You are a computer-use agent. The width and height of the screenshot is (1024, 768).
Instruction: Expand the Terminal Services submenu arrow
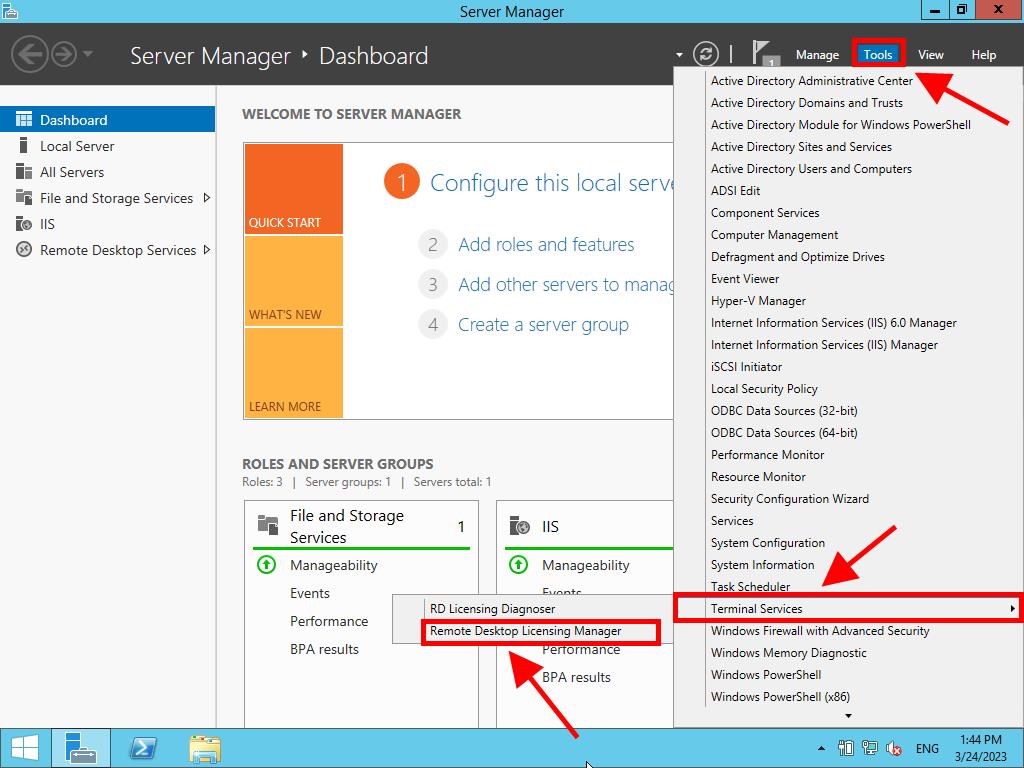pos(1012,608)
